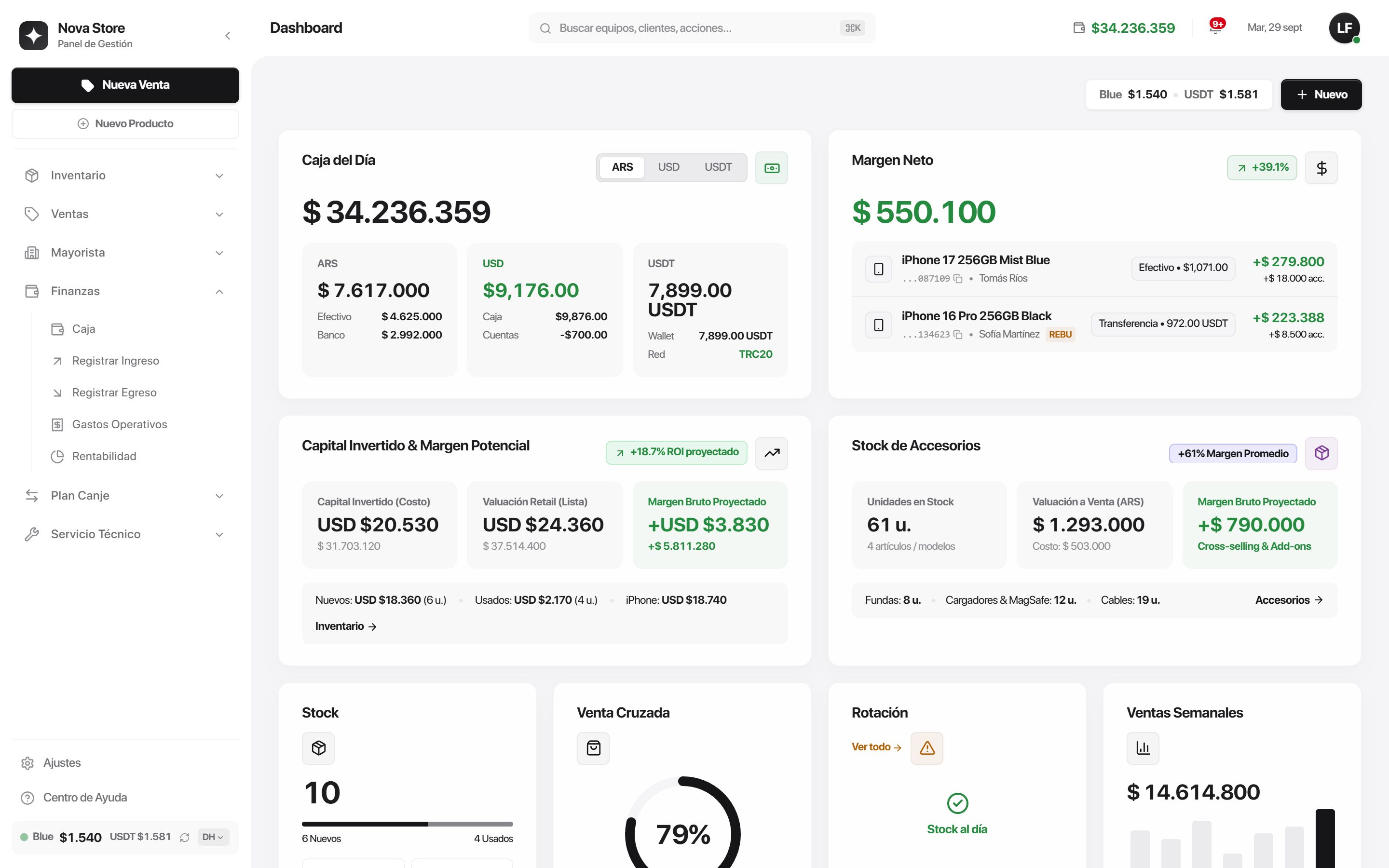Copy the IMEI ending 134623
1389x868 pixels.
coord(957,334)
